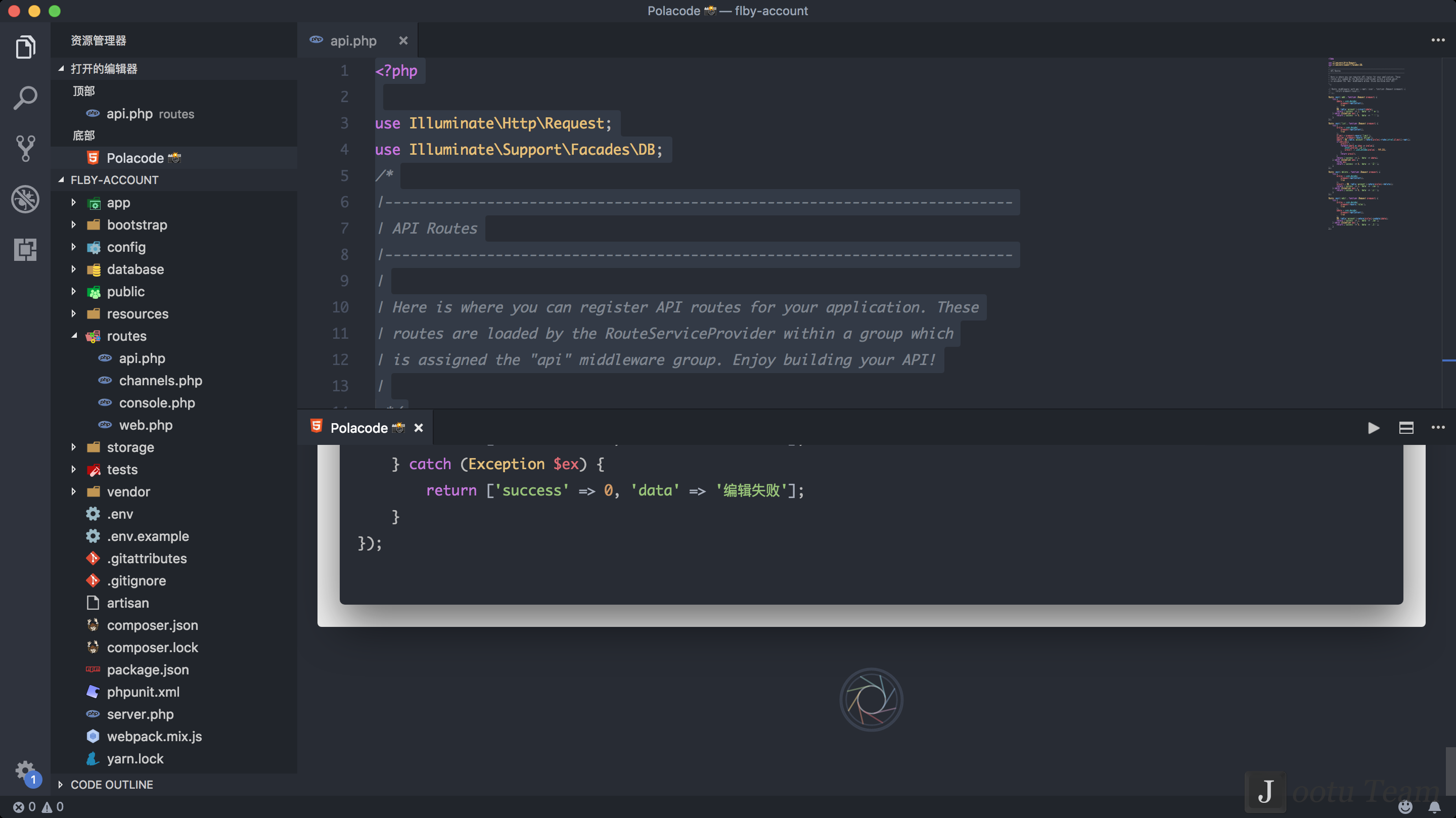Screen dimensions: 1456x818
Task: Open Source Control view icon
Action: [25, 148]
